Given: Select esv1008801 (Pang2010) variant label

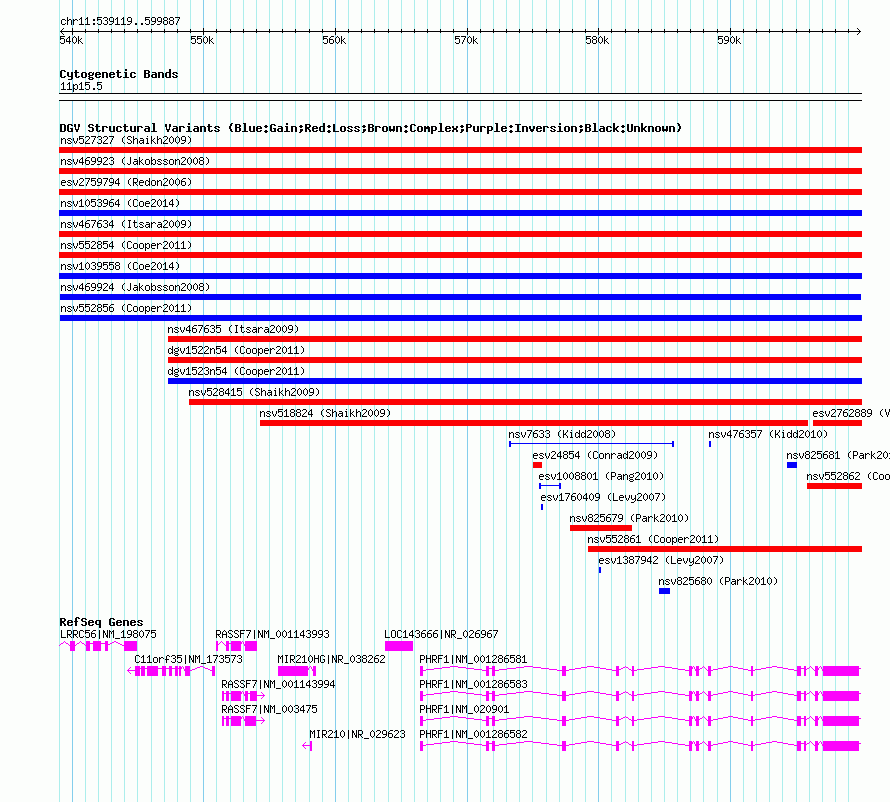Looking at the screenshot, I should click(601, 476).
